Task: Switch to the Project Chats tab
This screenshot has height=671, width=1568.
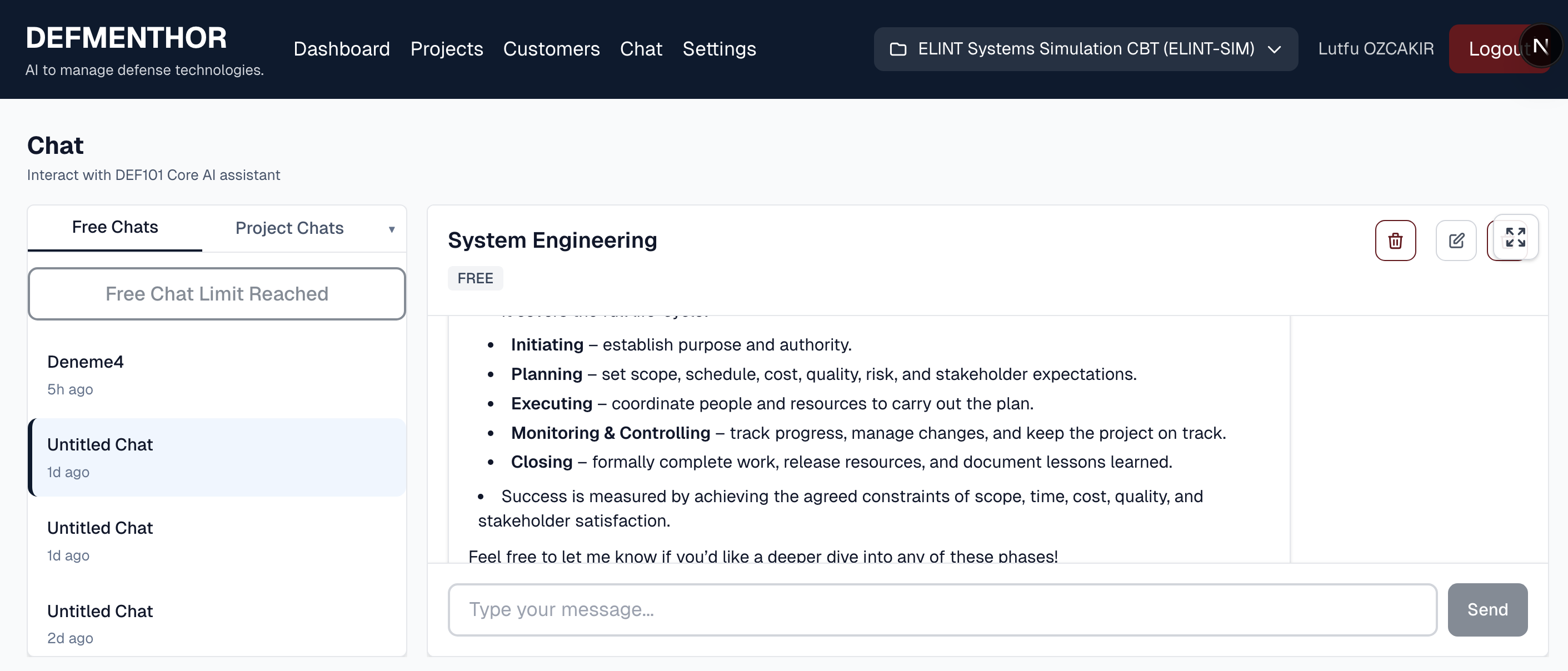Action: click(289, 228)
